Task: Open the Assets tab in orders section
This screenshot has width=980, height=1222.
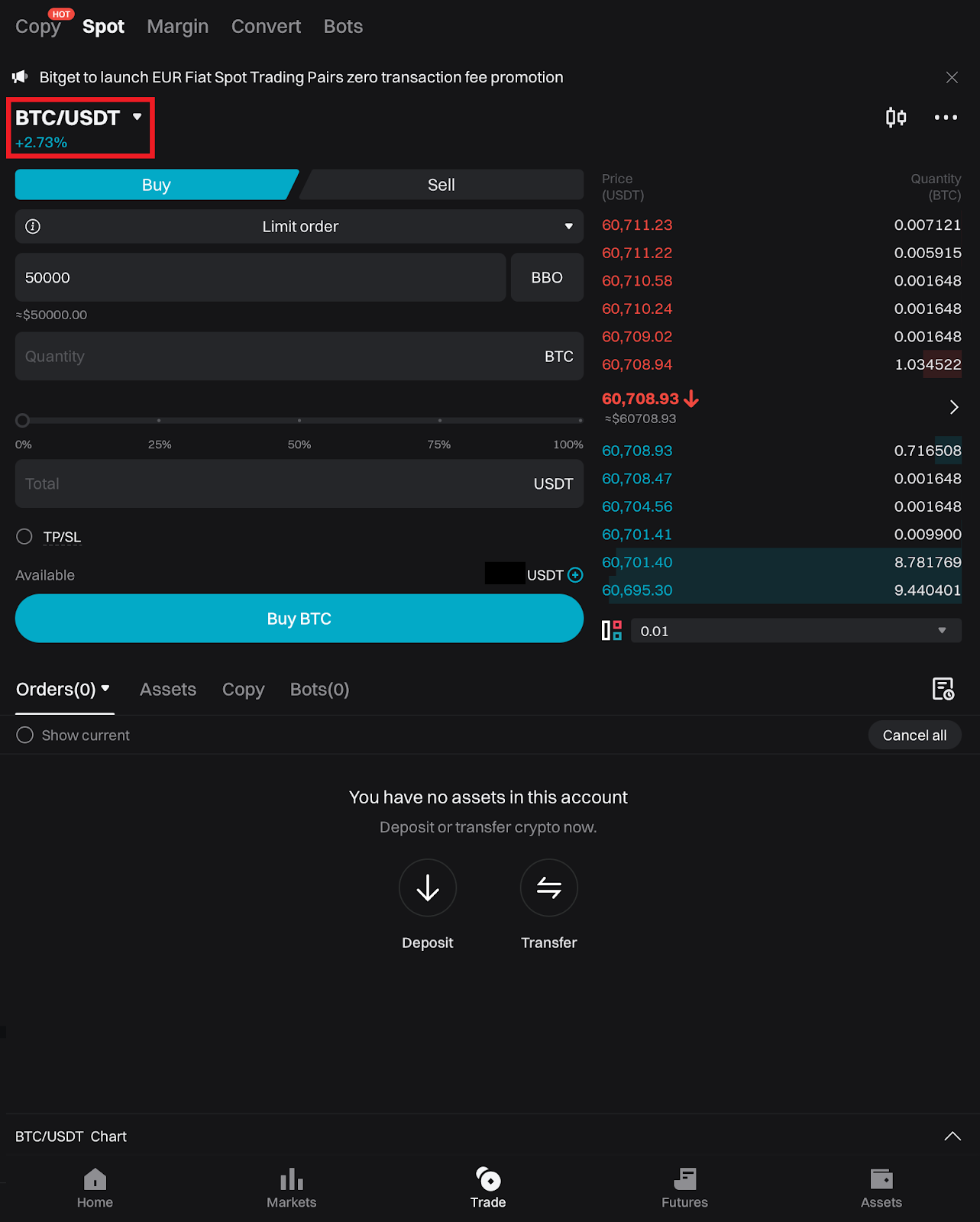Action: (x=168, y=689)
